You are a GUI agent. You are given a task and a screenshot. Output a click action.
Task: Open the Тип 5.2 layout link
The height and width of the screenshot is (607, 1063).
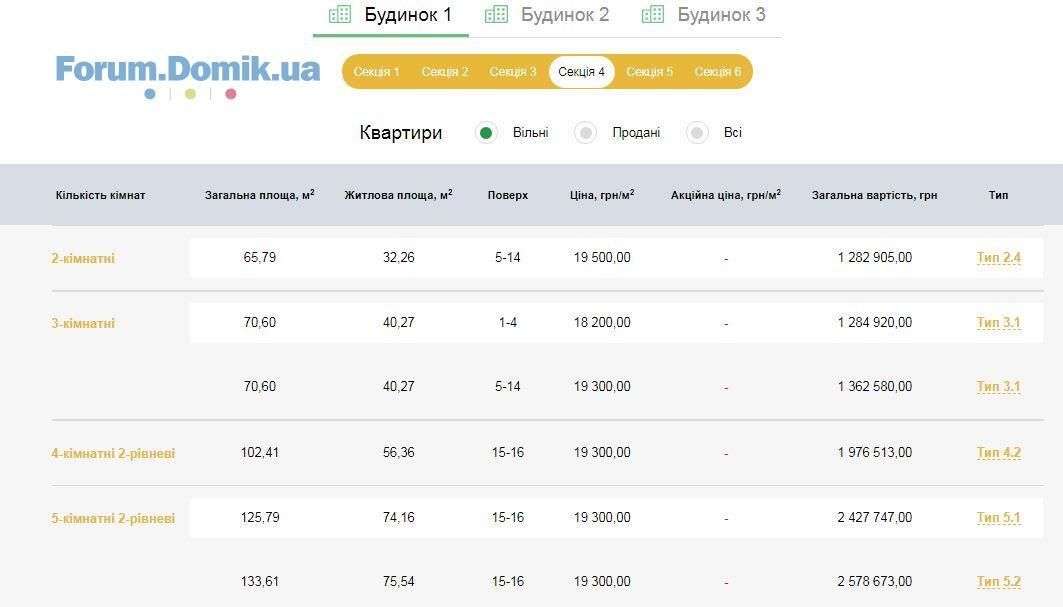[x=998, y=582]
